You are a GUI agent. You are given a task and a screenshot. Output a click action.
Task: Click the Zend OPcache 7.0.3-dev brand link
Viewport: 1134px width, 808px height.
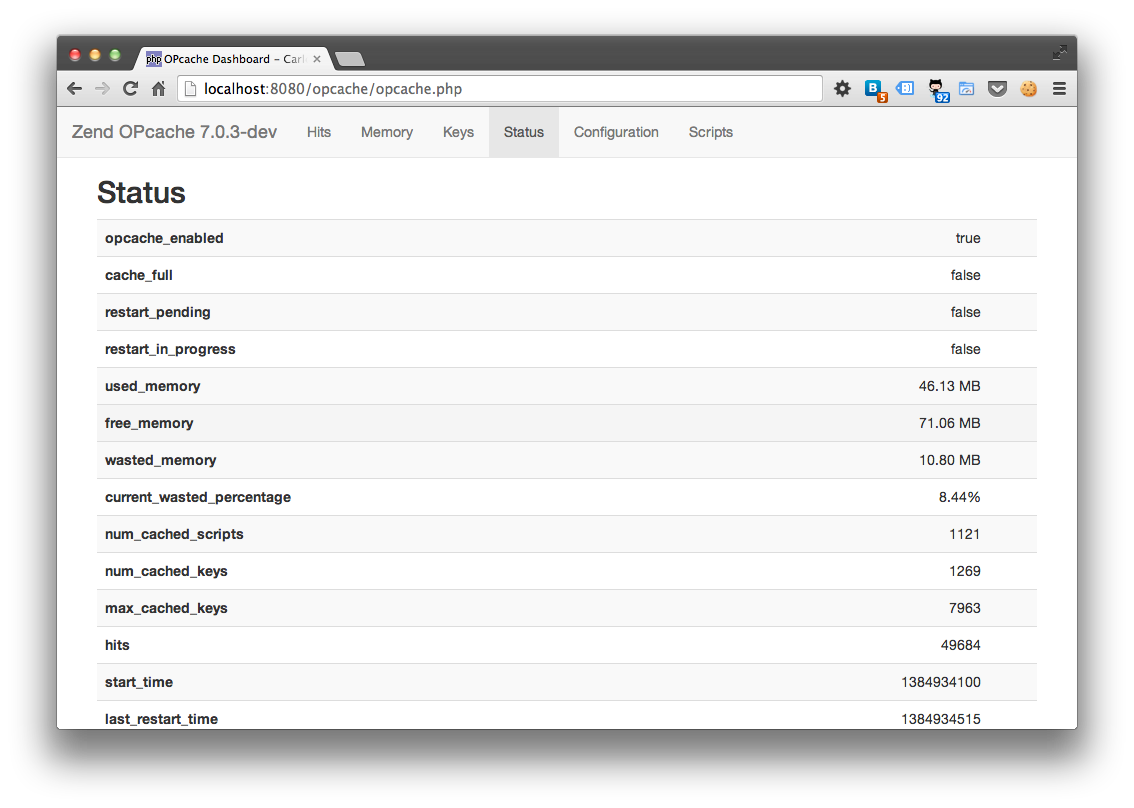[x=174, y=132]
